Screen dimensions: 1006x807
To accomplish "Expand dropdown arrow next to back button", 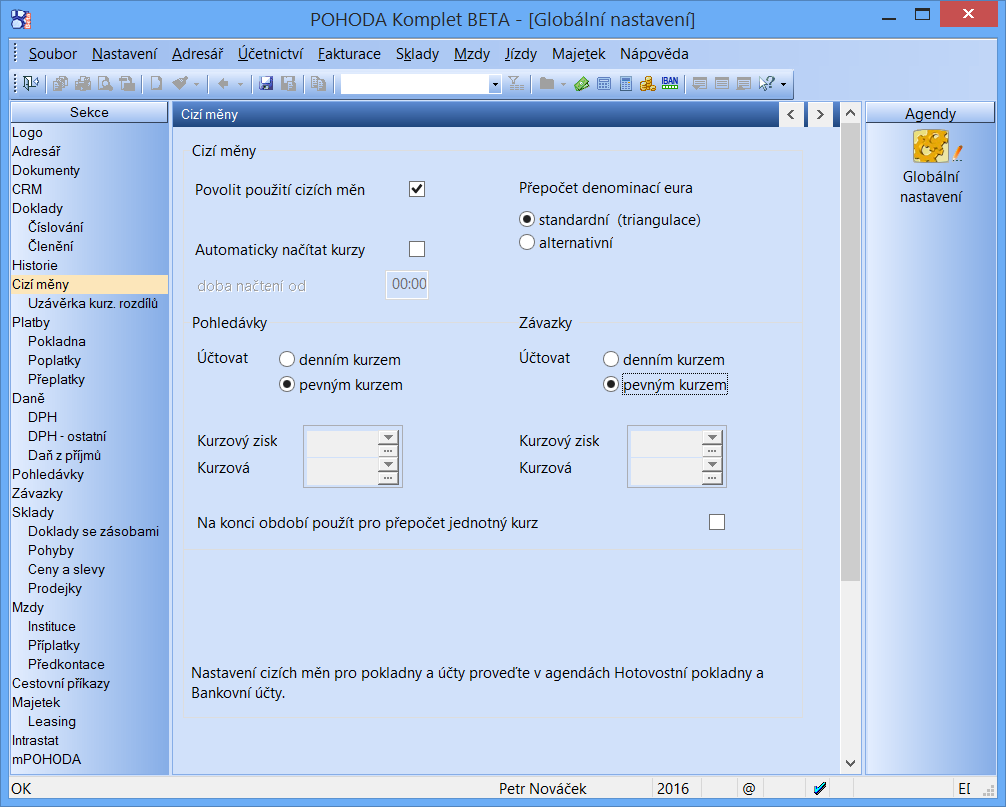I will pos(241,84).
